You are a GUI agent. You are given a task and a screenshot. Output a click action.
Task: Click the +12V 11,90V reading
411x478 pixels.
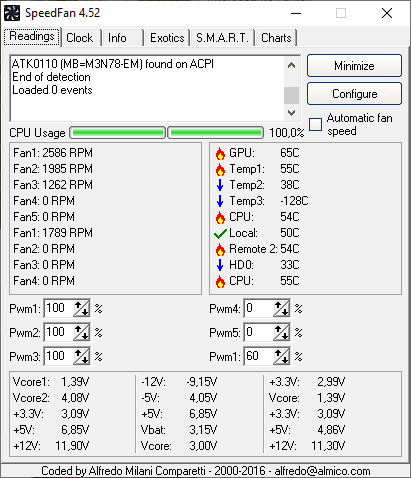tap(51, 446)
